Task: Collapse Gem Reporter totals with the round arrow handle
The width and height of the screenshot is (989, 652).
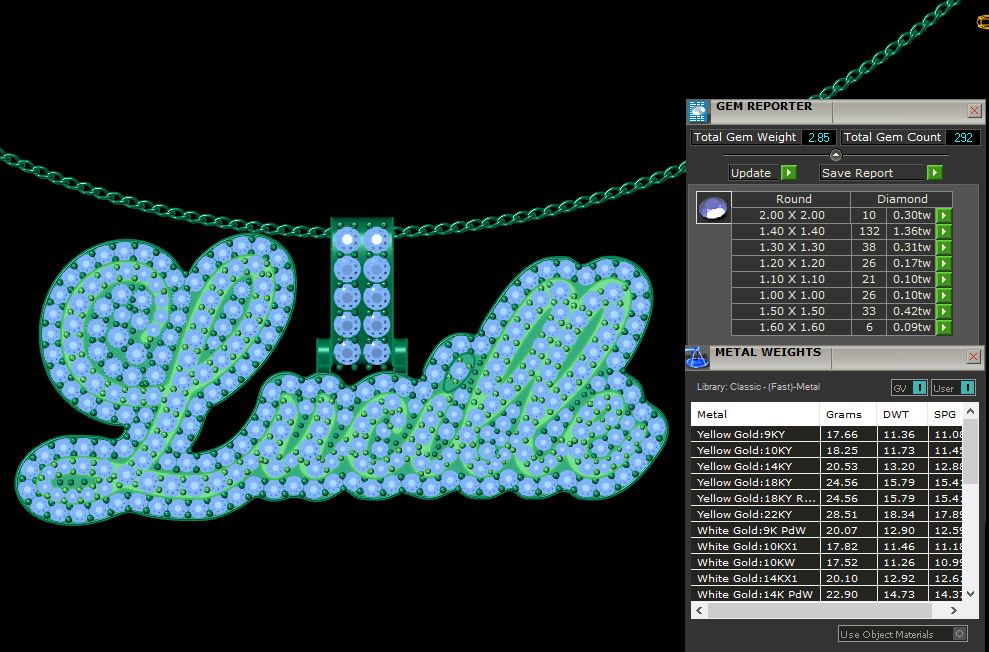Action: click(x=836, y=155)
